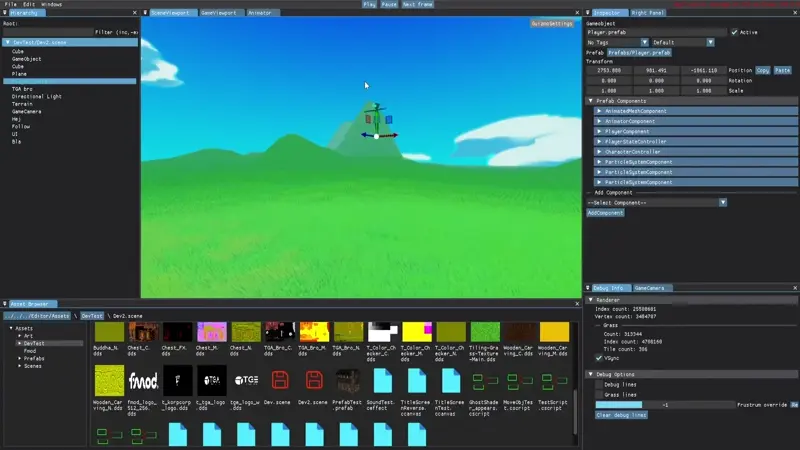Collapse the Prefab Components section

point(591,101)
